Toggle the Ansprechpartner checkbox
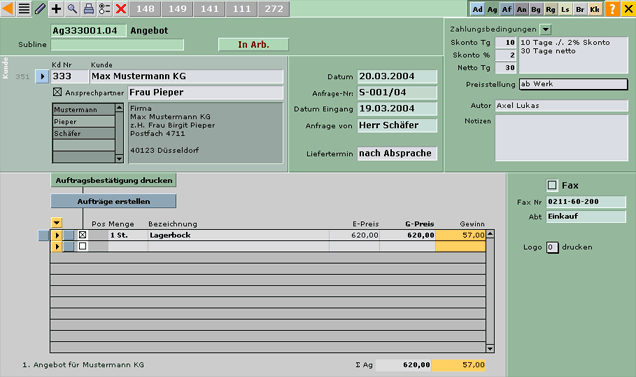Viewport: 636px width, 377px height. 57,92
